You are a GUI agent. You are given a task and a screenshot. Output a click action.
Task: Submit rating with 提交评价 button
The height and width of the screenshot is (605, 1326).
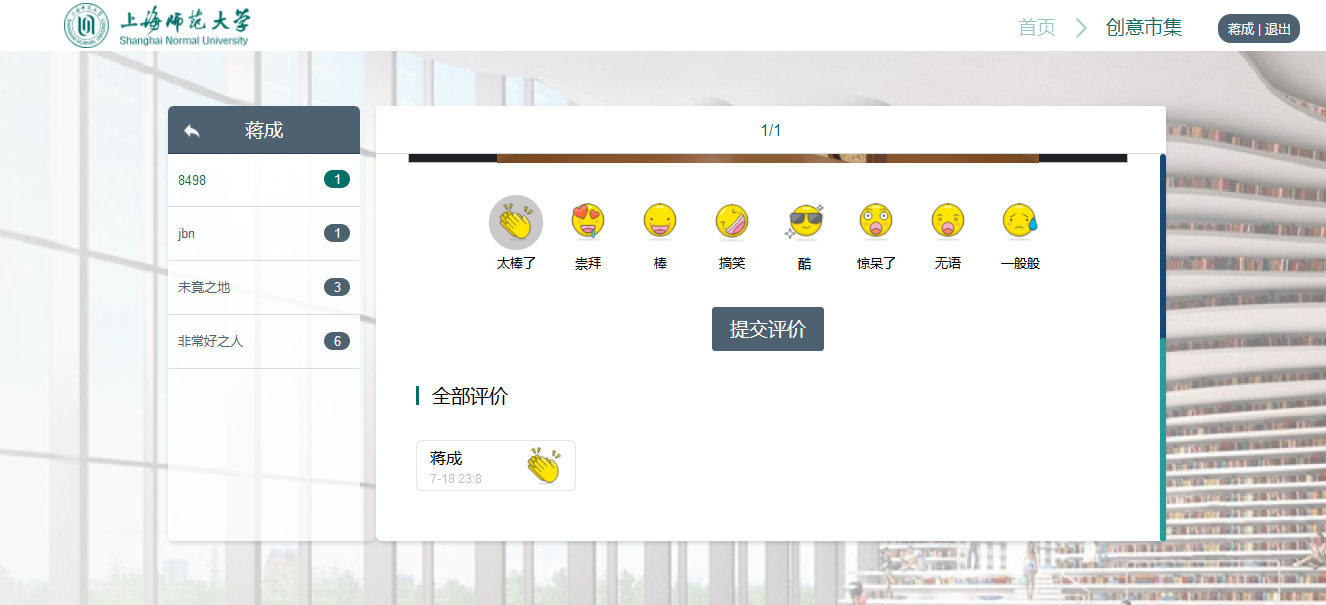click(x=767, y=329)
